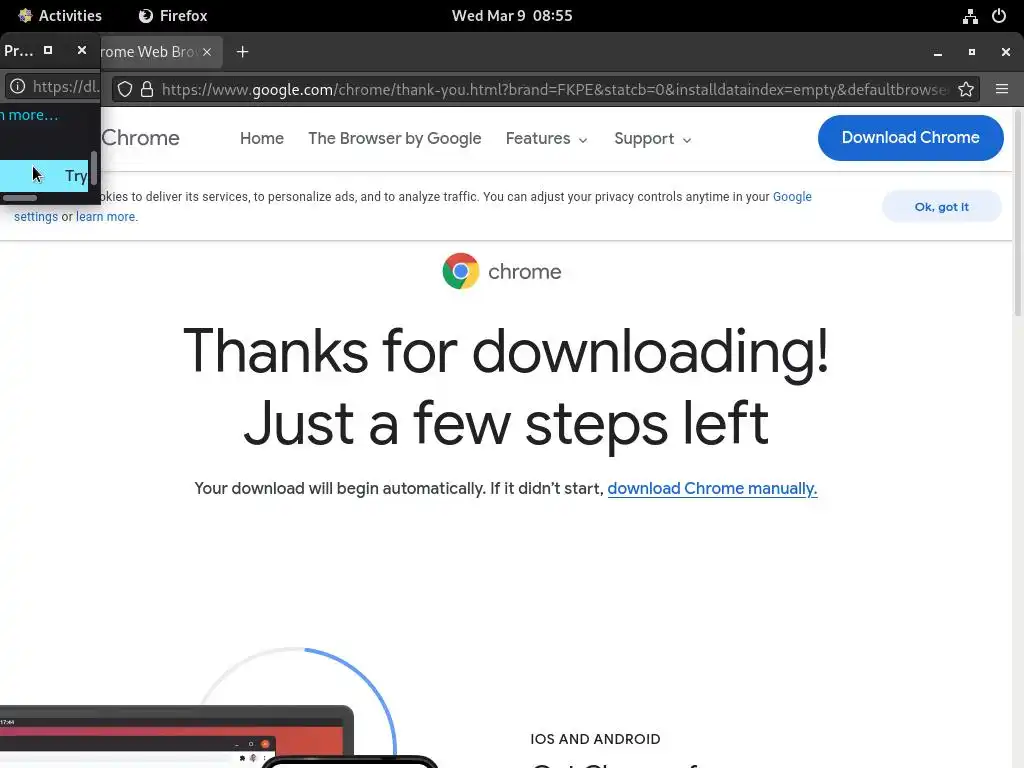Go to the Home navigation link
Screen dimensions: 1024x768
coord(262,138)
